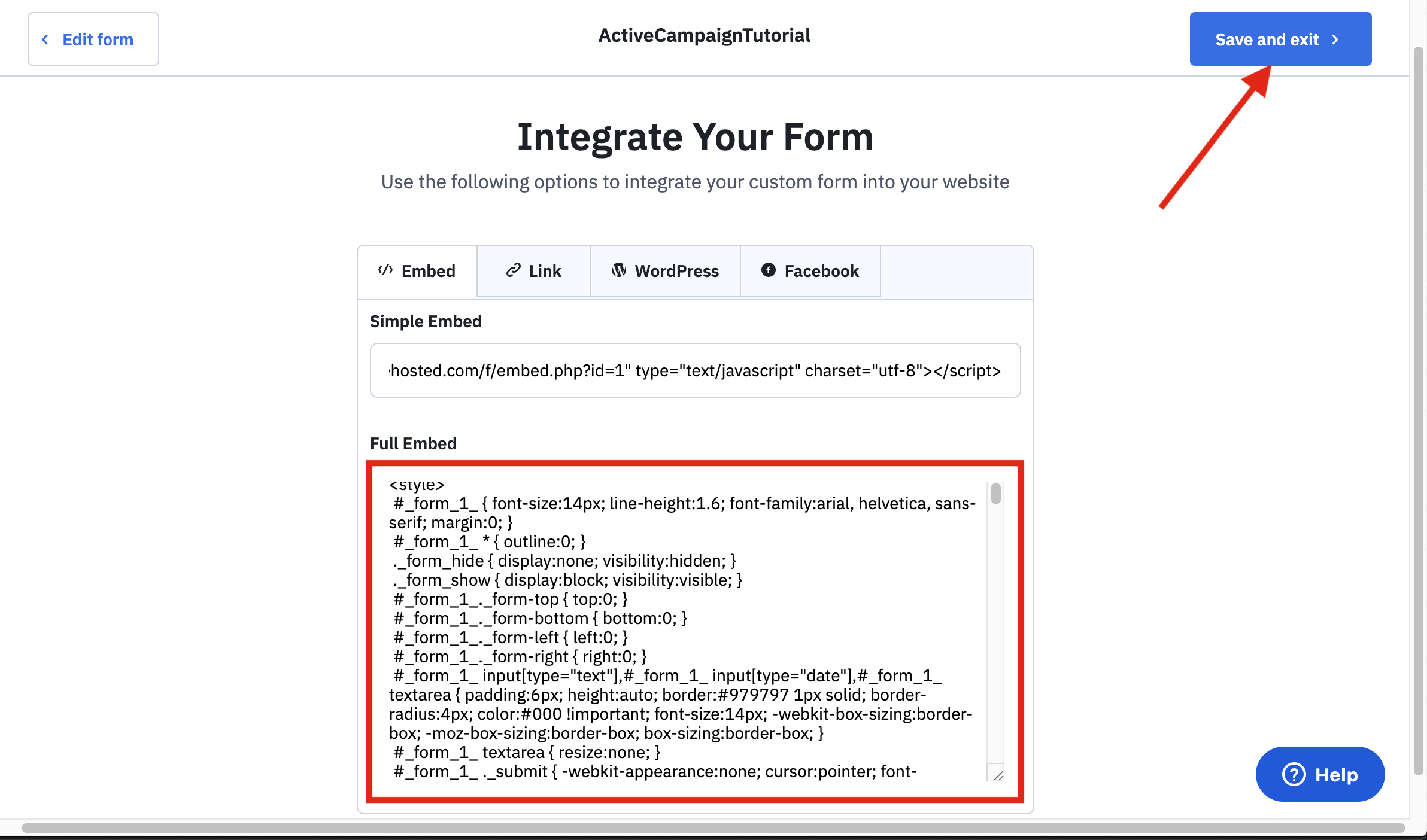Click the Embed code icon tab
The height and width of the screenshot is (840, 1427).
[416, 270]
